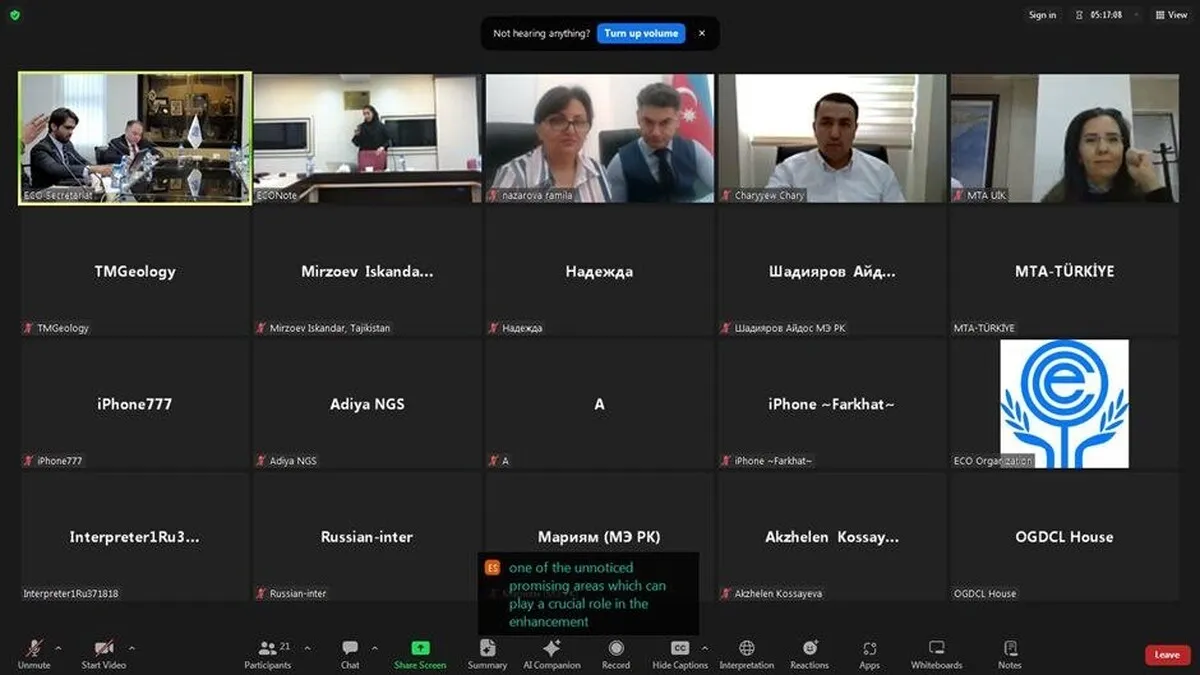The height and width of the screenshot is (675, 1200).
Task: Open the View layout menu
Action: click(x=1171, y=15)
